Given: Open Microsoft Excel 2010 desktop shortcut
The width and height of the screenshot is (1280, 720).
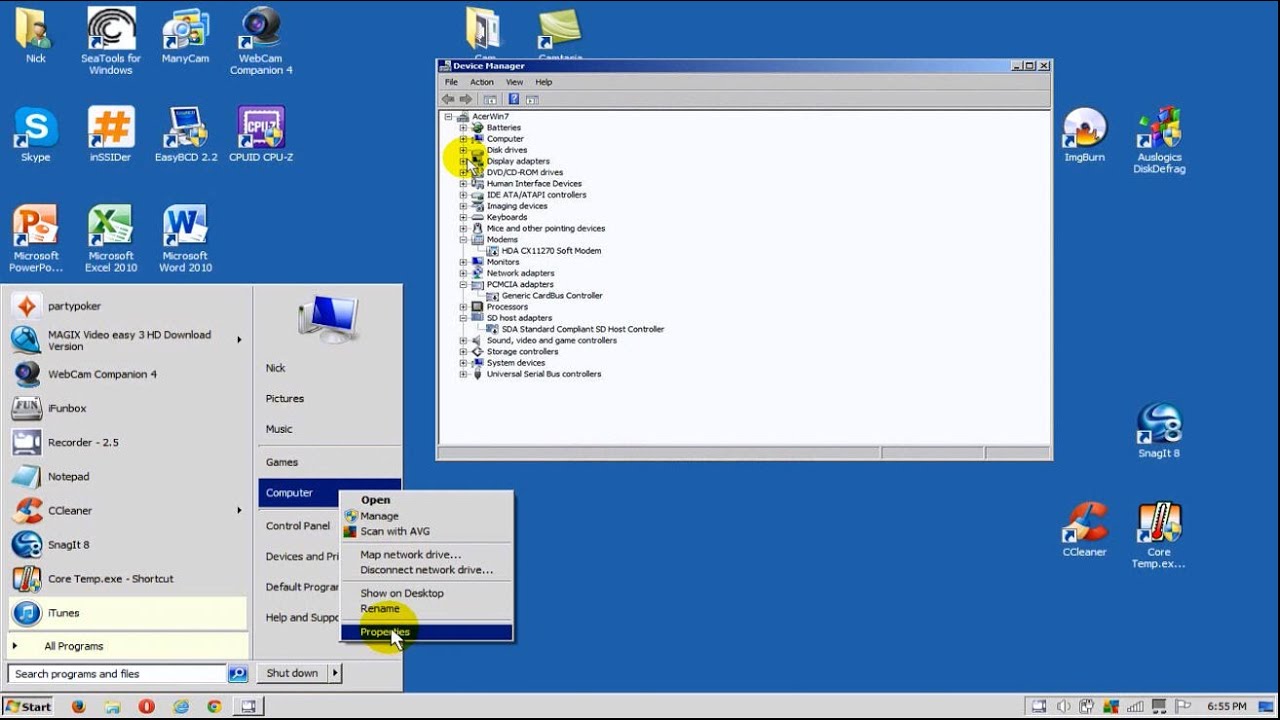Looking at the screenshot, I should 111,238.
